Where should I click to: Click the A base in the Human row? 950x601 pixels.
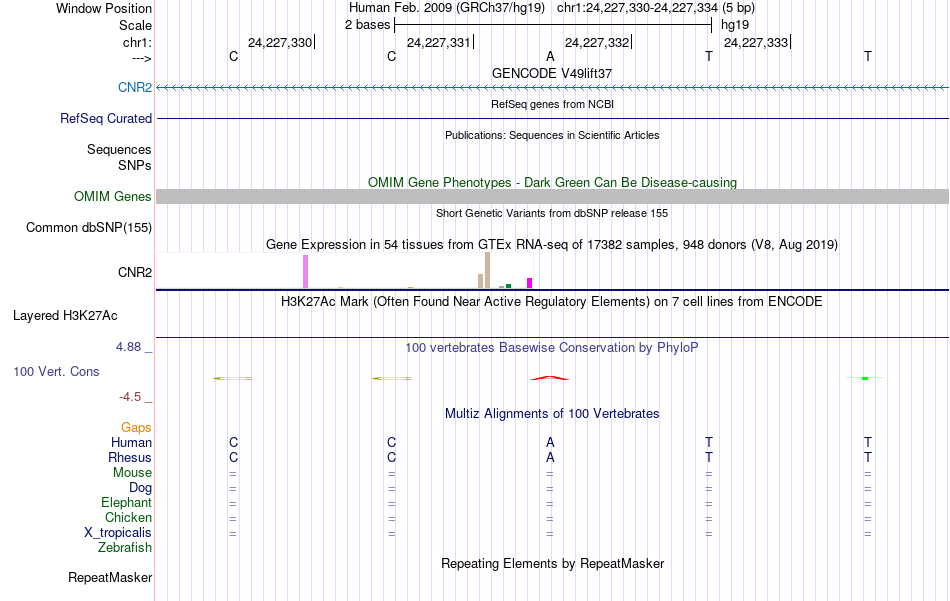pos(550,443)
